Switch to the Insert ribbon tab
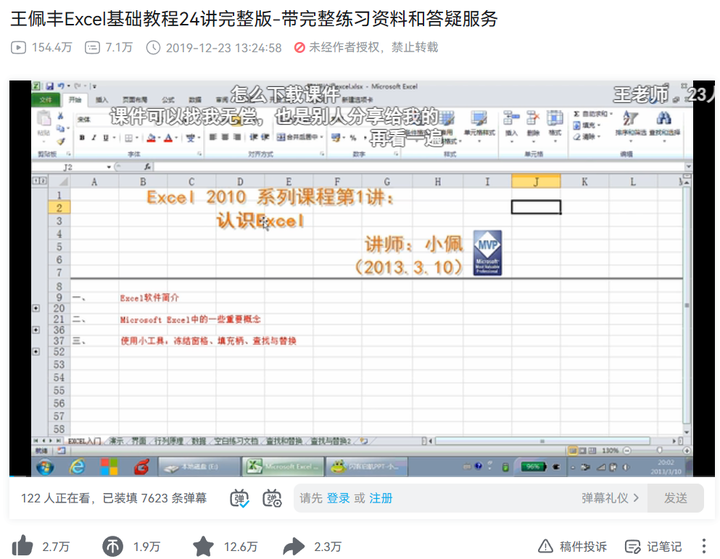Screen dimensions: 720x559 pyautogui.click(x=102, y=100)
